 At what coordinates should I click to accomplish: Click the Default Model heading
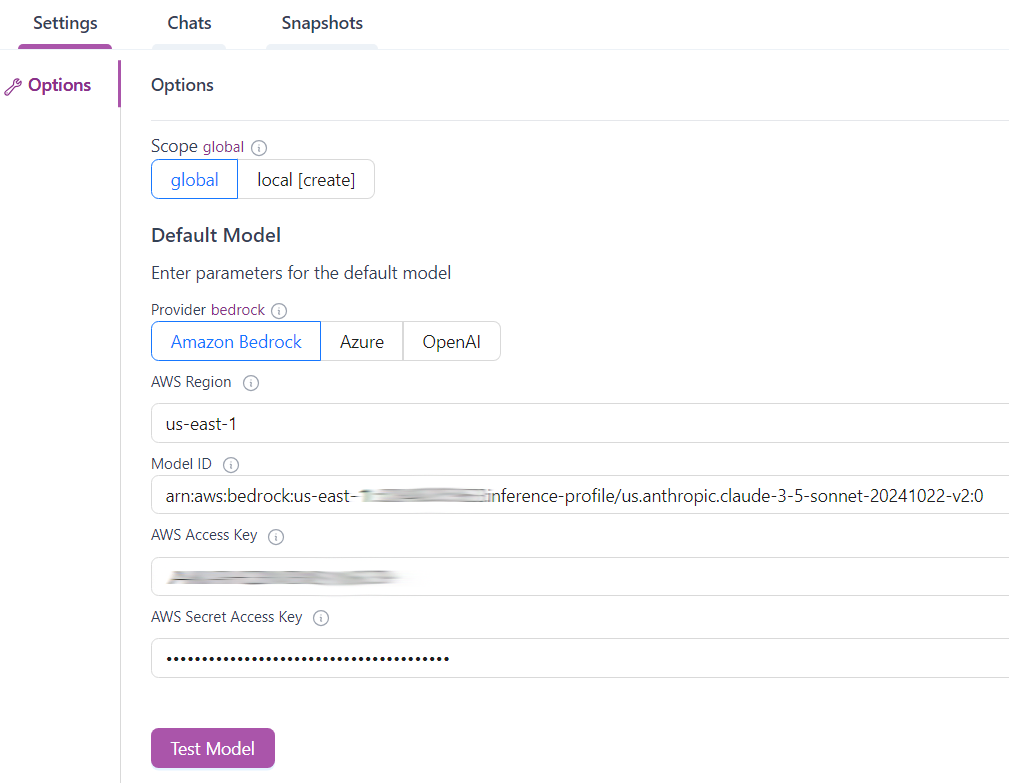click(216, 235)
